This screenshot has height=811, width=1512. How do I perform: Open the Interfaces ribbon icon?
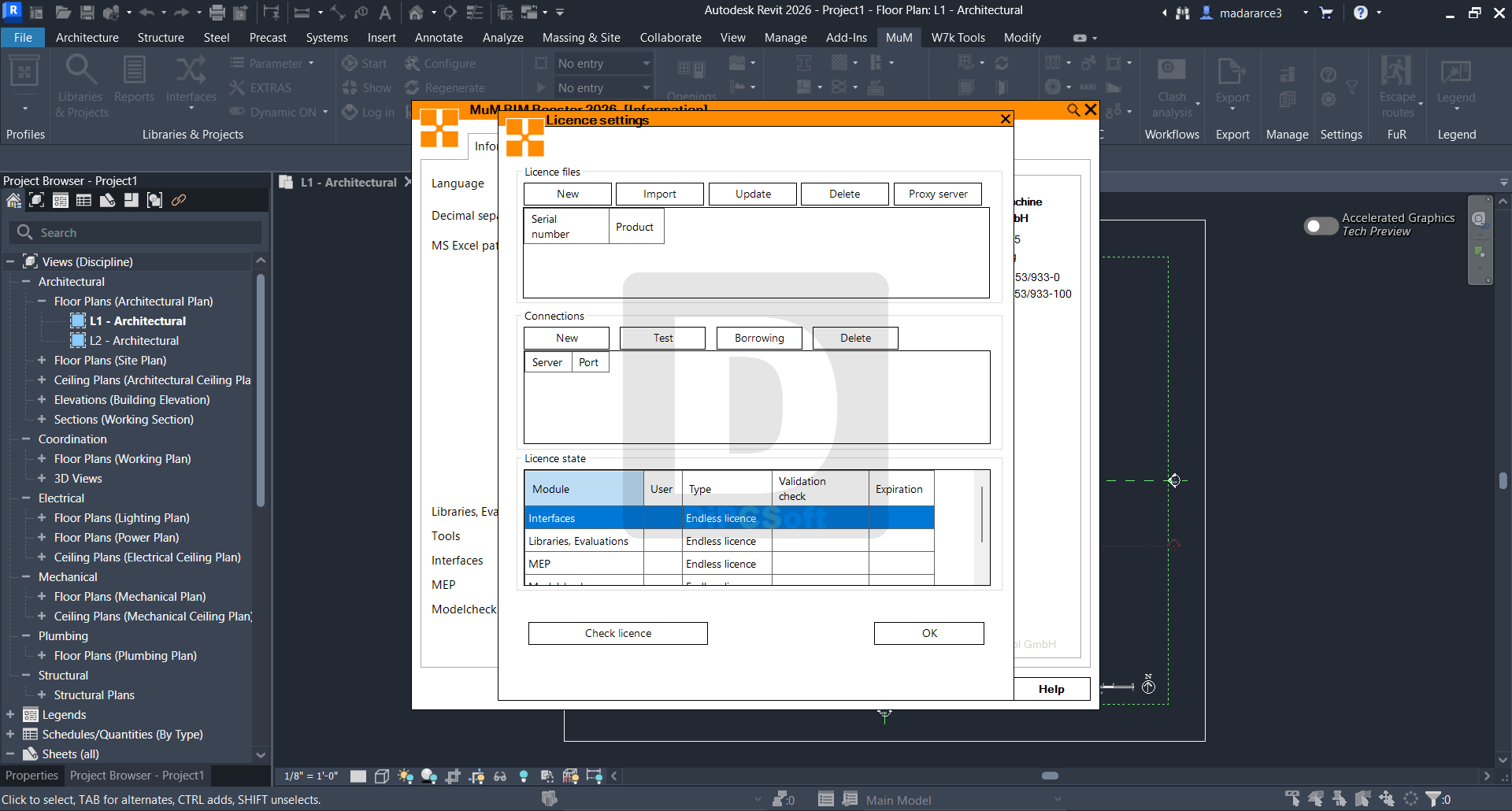(191, 71)
